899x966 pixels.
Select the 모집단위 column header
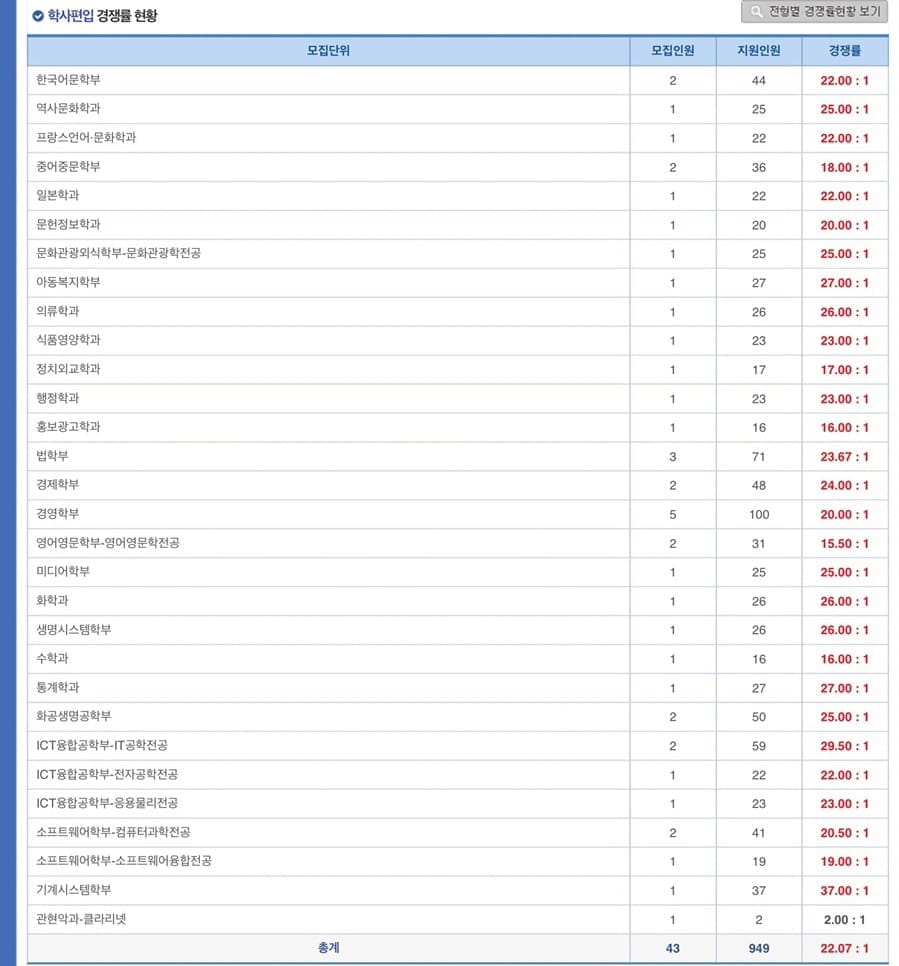tap(328, 51)
